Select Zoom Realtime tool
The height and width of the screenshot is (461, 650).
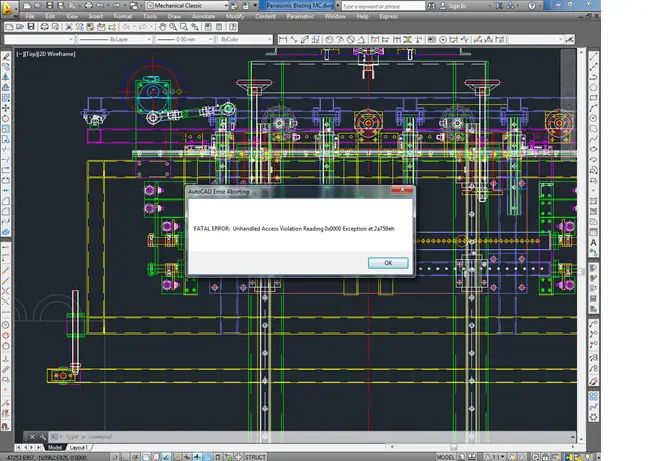(x=173, y=27)
